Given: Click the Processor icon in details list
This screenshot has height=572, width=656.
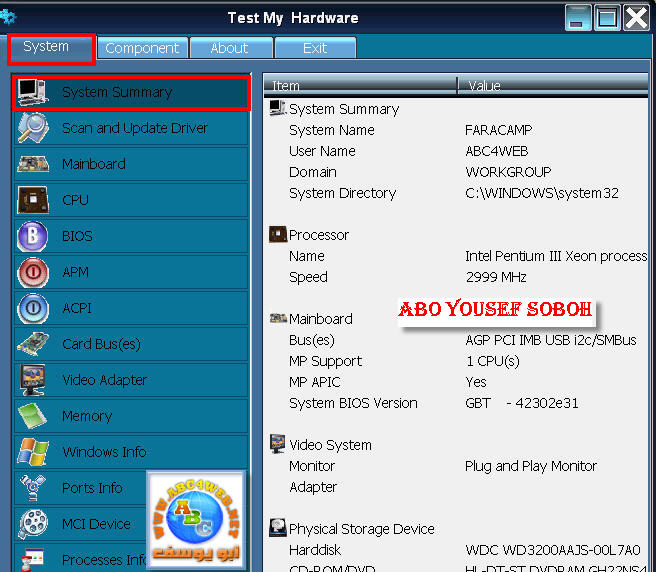Looking at the screenshot, I should pos(277,234).
